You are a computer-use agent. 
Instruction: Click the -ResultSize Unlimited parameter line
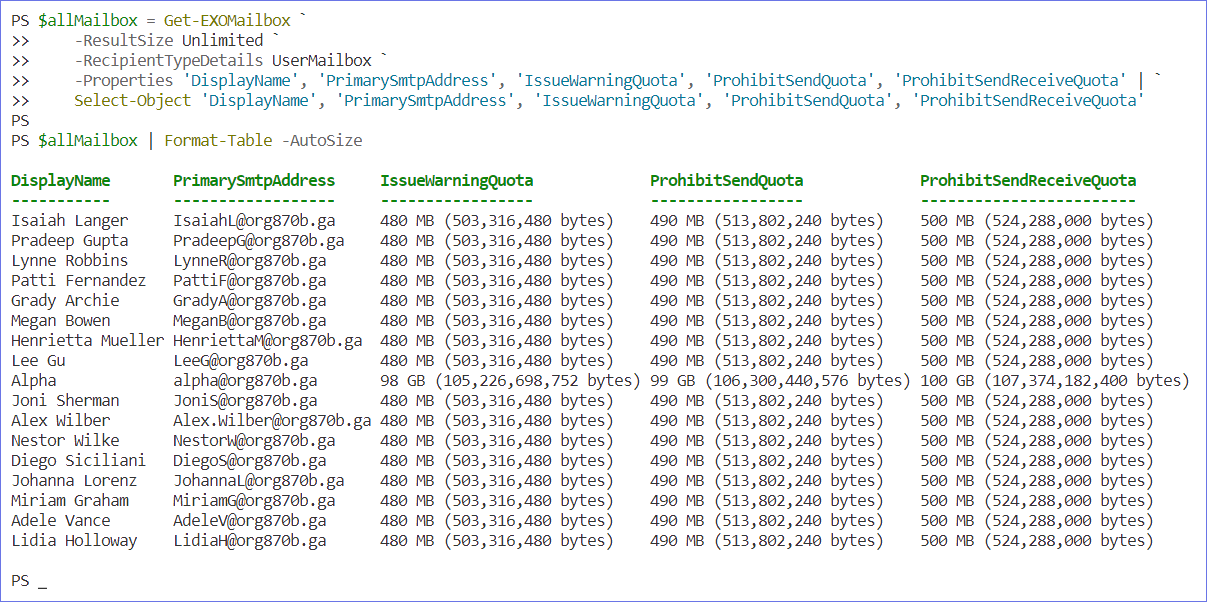pyautogui.click(x=169, y=41)
